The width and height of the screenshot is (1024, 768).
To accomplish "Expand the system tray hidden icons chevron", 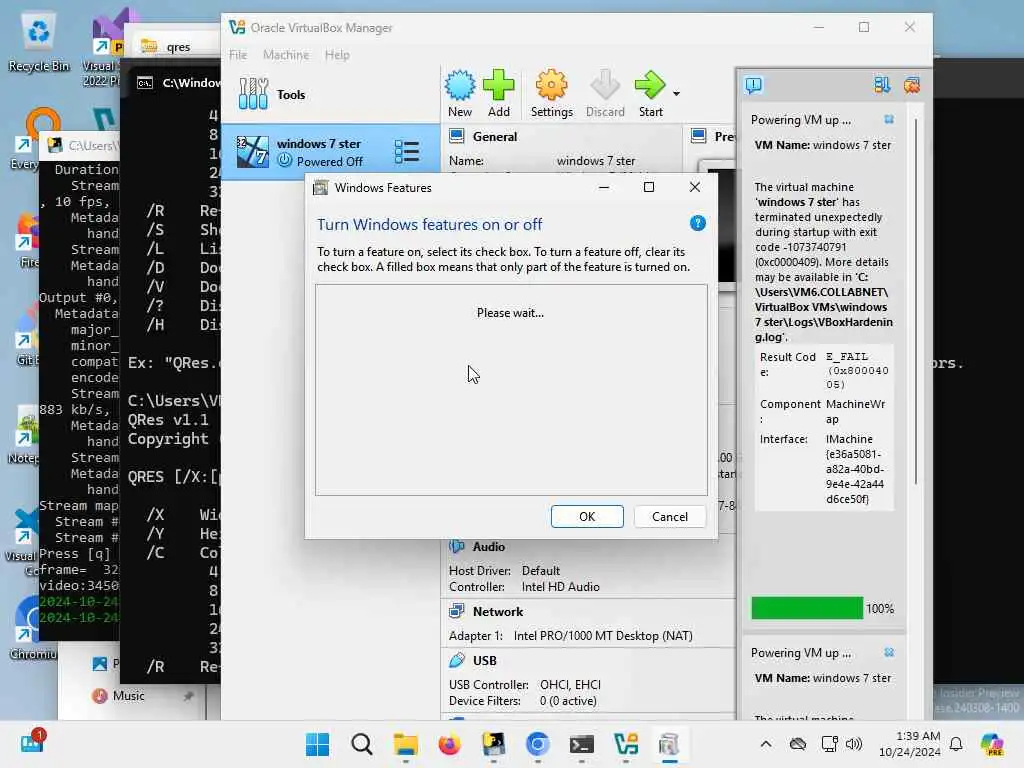I will tap(766, 744).
